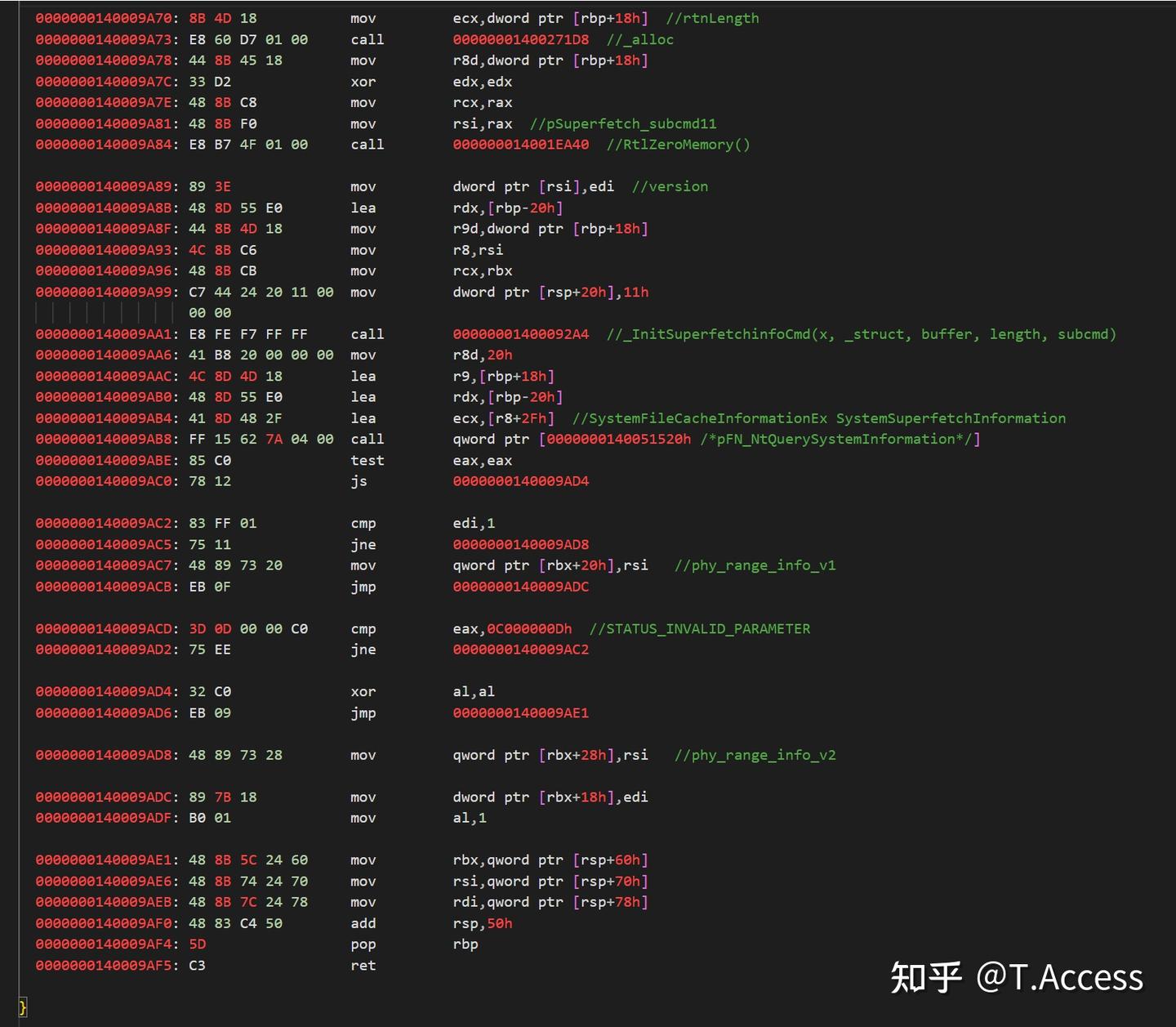Click the //phy_range_info_v1 comment
The height and width of the screenshot is (1027, 1176).
point(755,565)
